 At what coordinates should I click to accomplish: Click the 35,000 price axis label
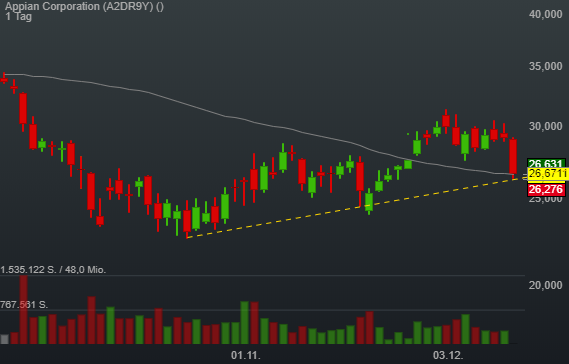pos(545,66)
